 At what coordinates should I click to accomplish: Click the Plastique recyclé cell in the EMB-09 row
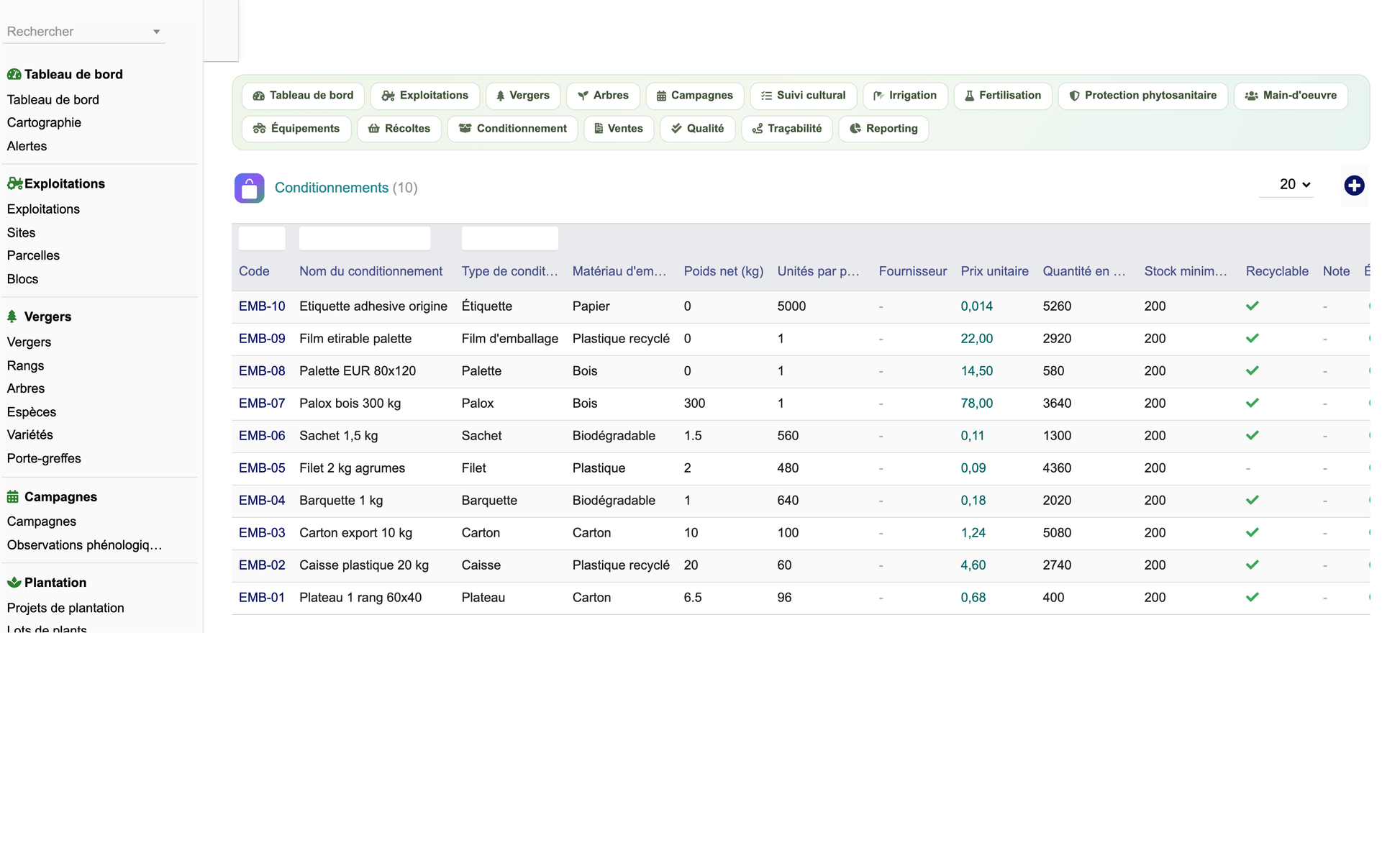point(621,339)
